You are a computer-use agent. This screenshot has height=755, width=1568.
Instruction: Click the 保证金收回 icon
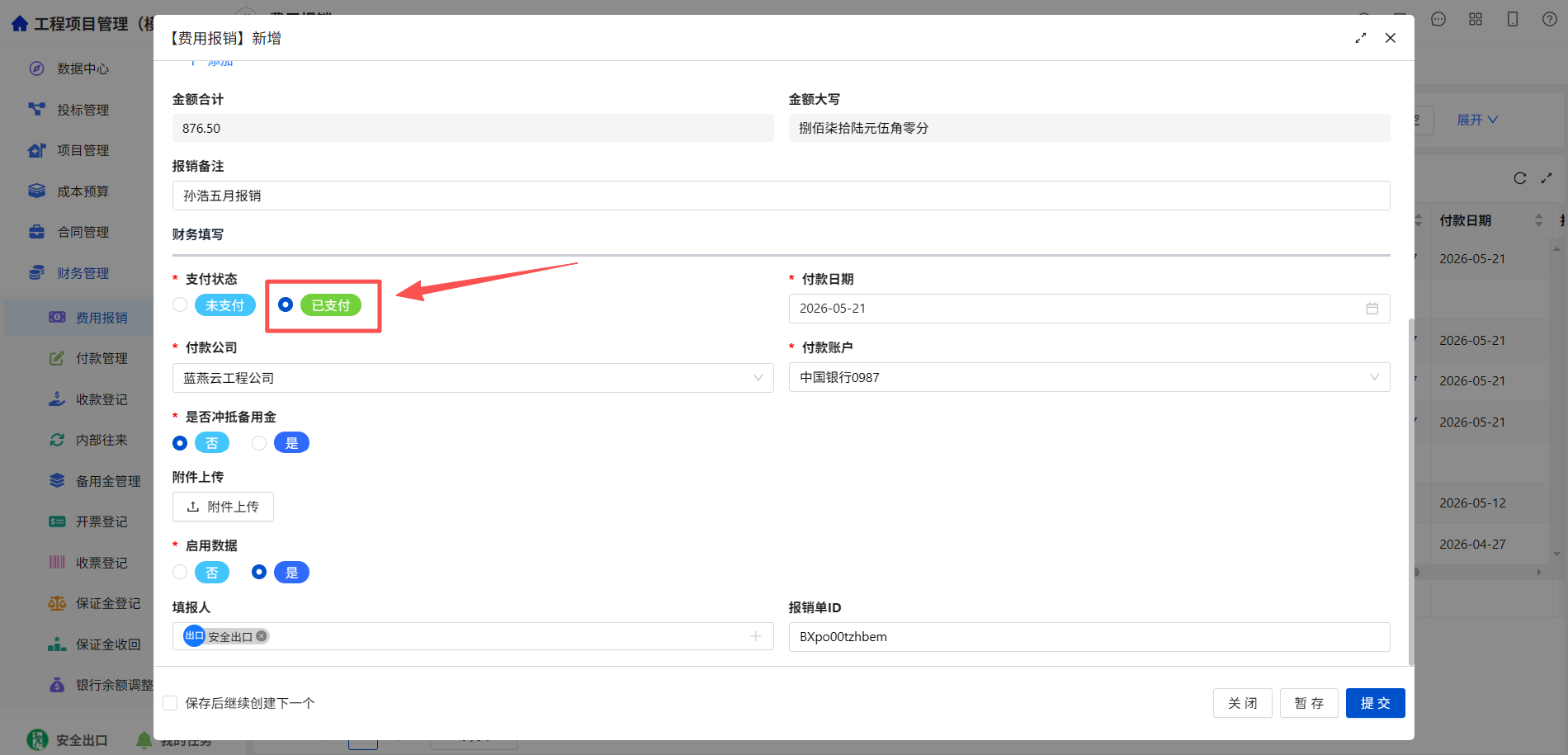coord(57,644)
